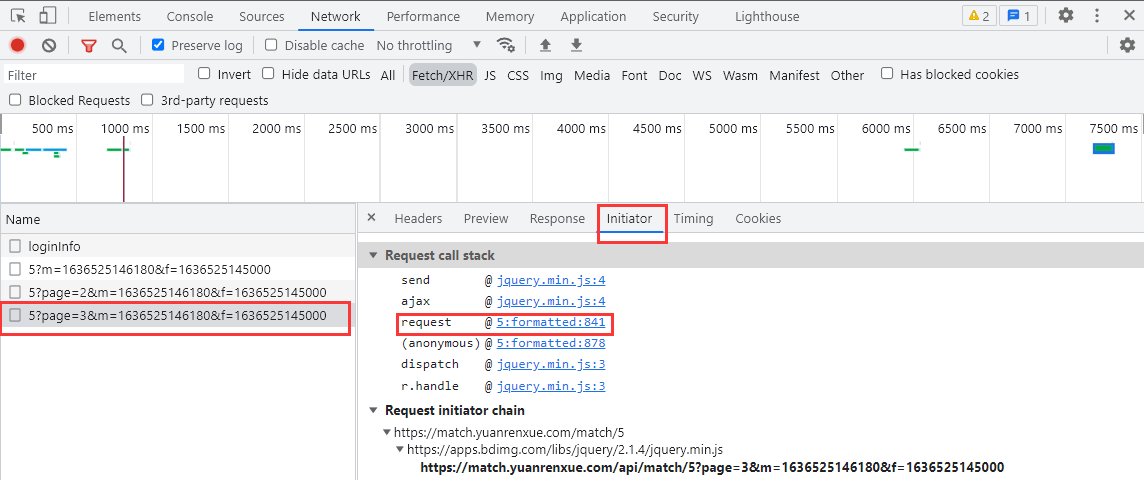
Task: Click the inspect element cursor icon
Action: tap(18, 16)
